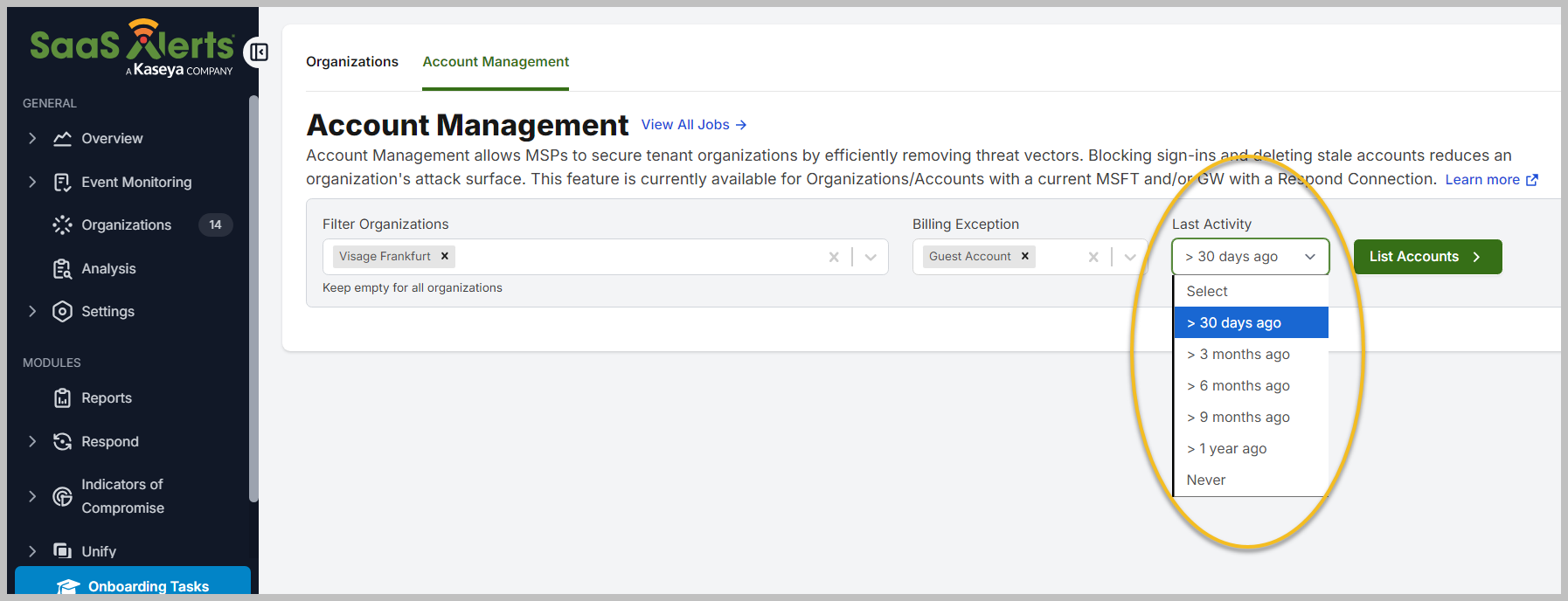
Task: Click the Settings gear icon
Action: pos(62,312)
